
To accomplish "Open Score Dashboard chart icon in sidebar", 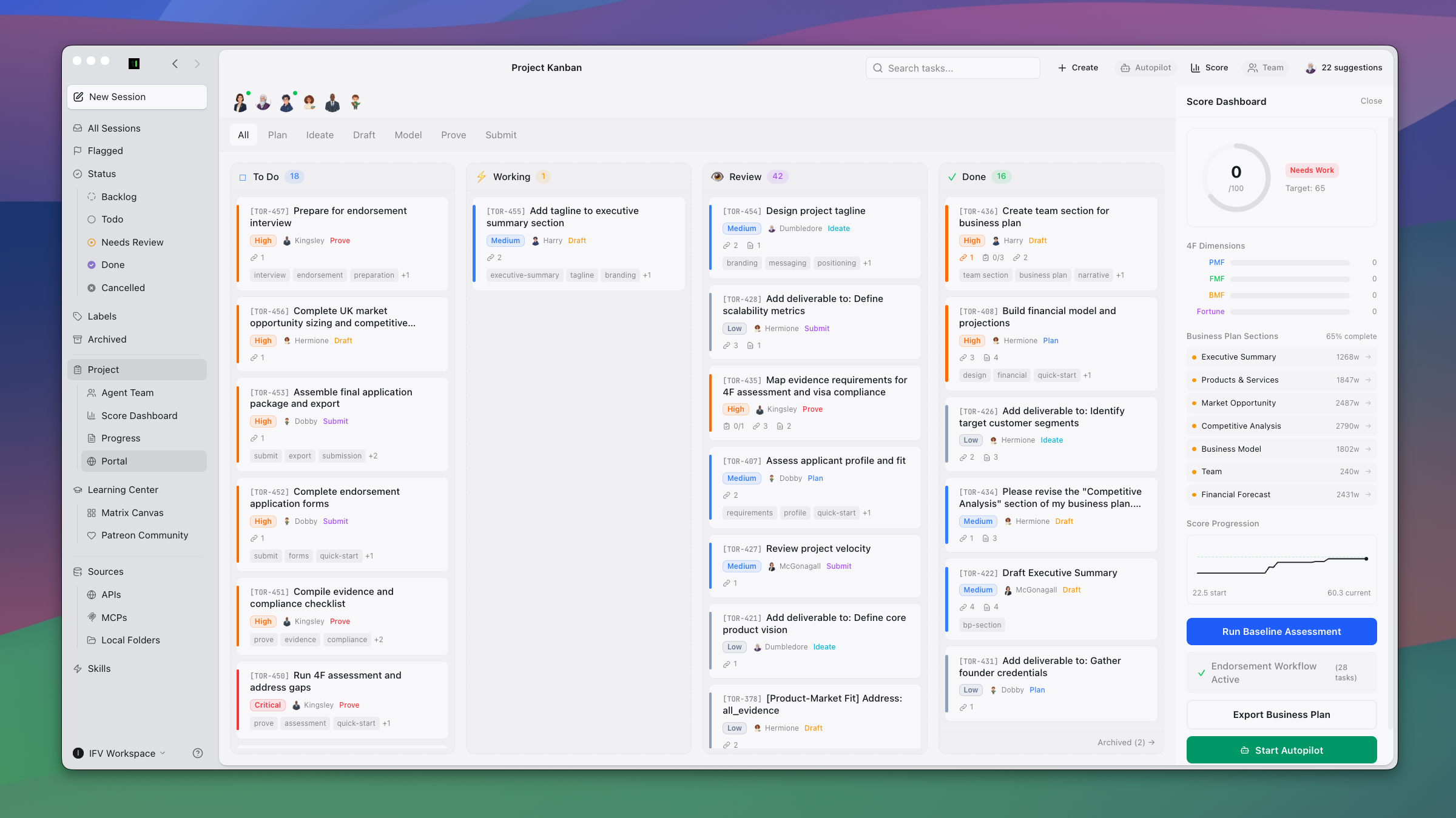I will tap(92, 416).
